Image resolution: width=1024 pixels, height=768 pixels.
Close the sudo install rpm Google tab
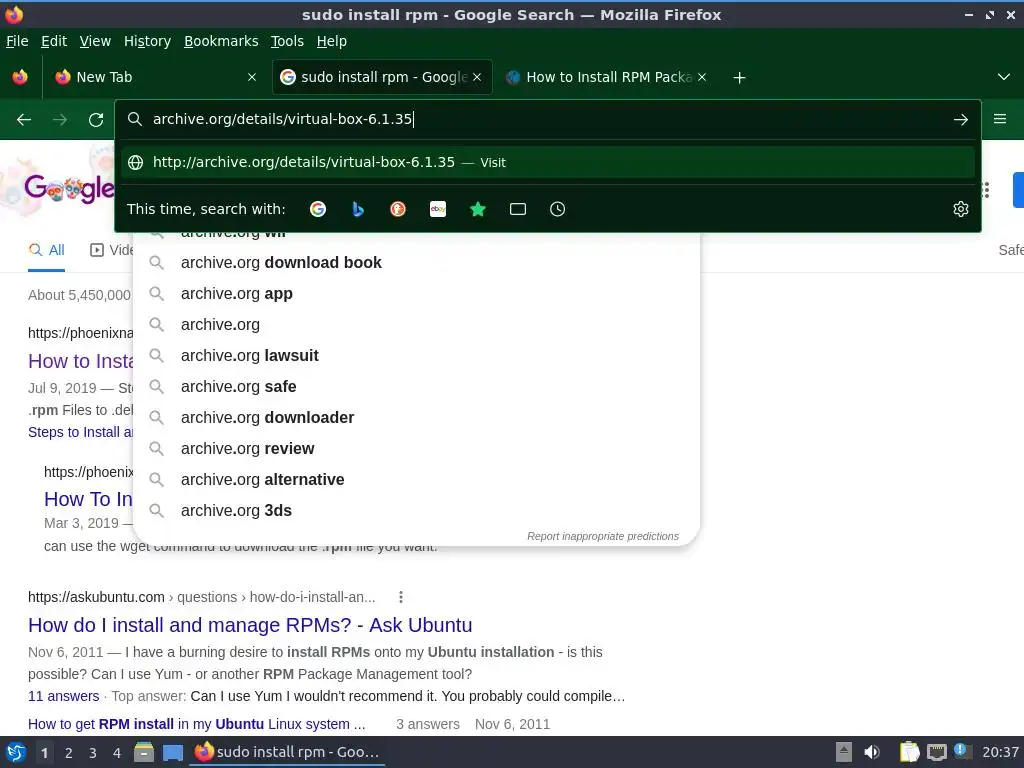pyautogui.click(x=477, y=77)
